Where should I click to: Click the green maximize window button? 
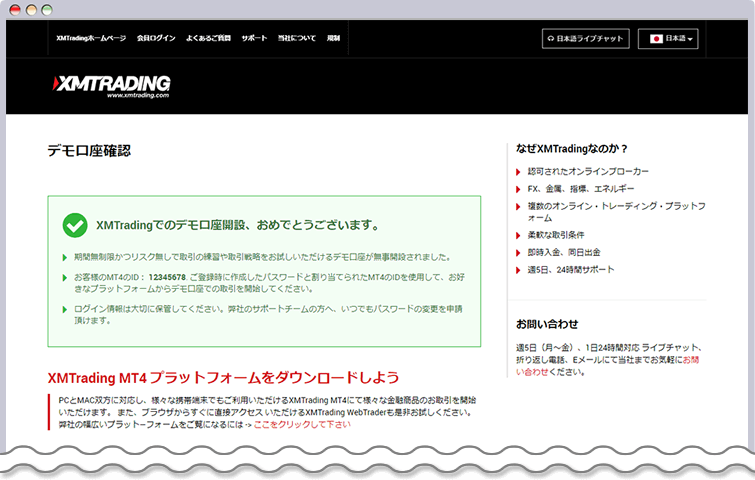coord(47,10)
